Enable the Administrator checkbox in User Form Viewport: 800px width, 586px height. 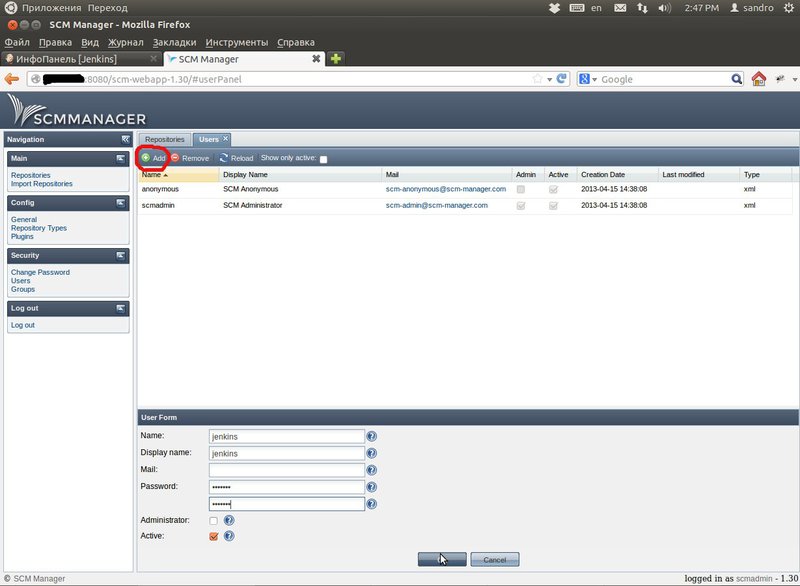tap(213, 521)
